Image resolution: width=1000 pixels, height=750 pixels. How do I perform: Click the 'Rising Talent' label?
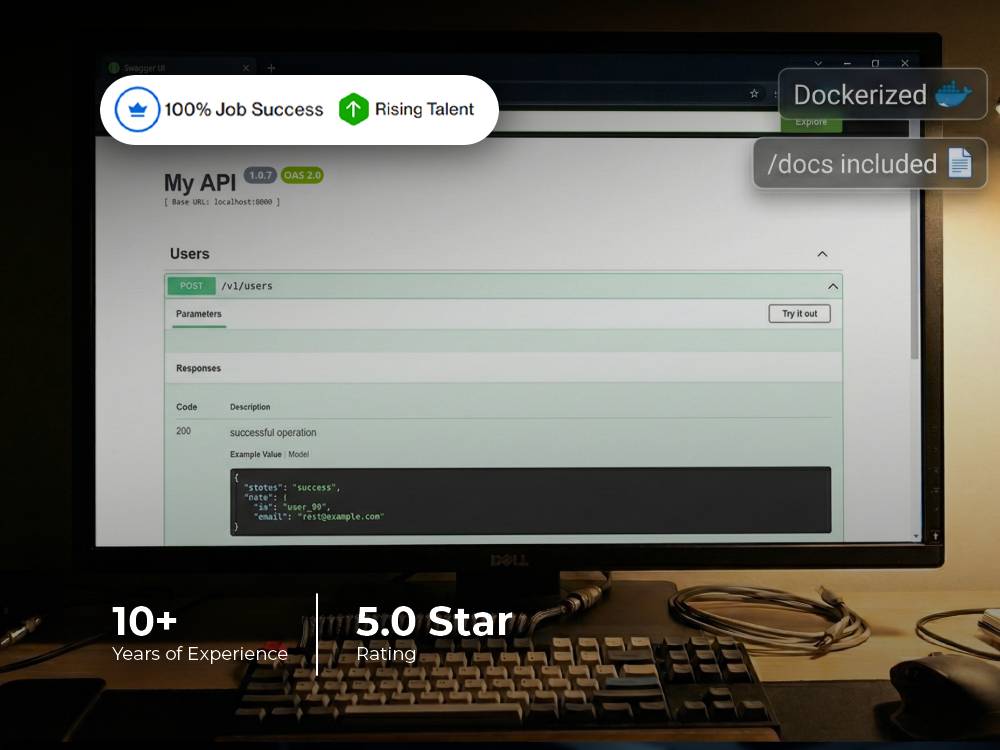(x=424, y=109)
